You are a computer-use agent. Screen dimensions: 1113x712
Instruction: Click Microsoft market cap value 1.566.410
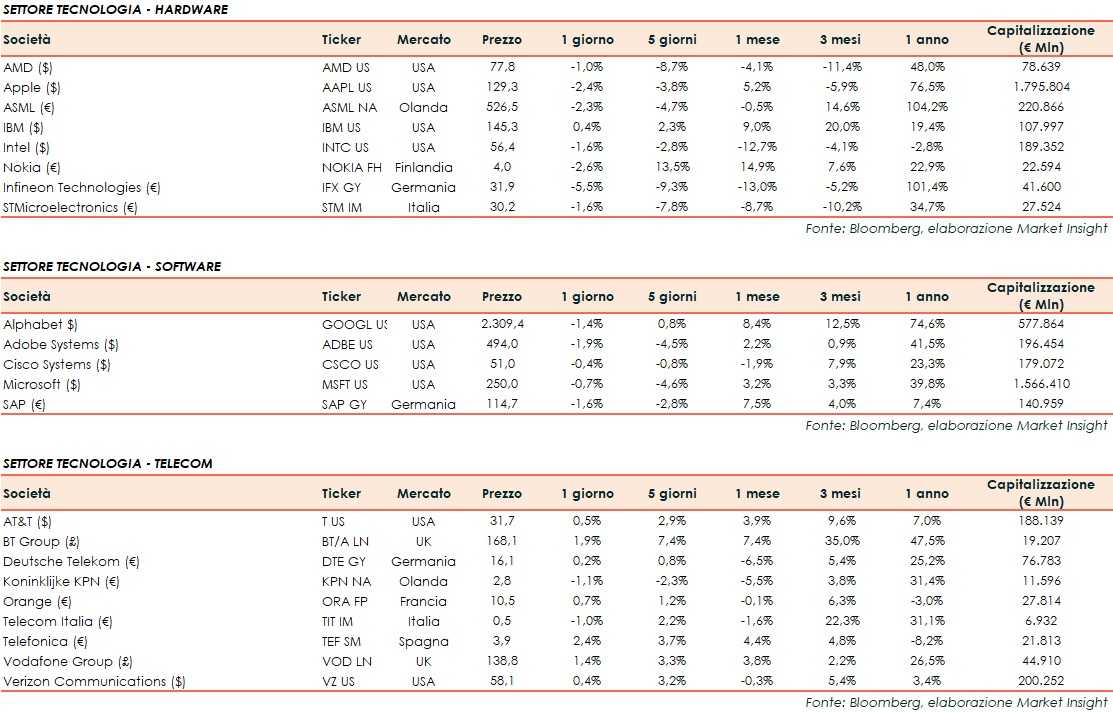tap(1040, 384)
